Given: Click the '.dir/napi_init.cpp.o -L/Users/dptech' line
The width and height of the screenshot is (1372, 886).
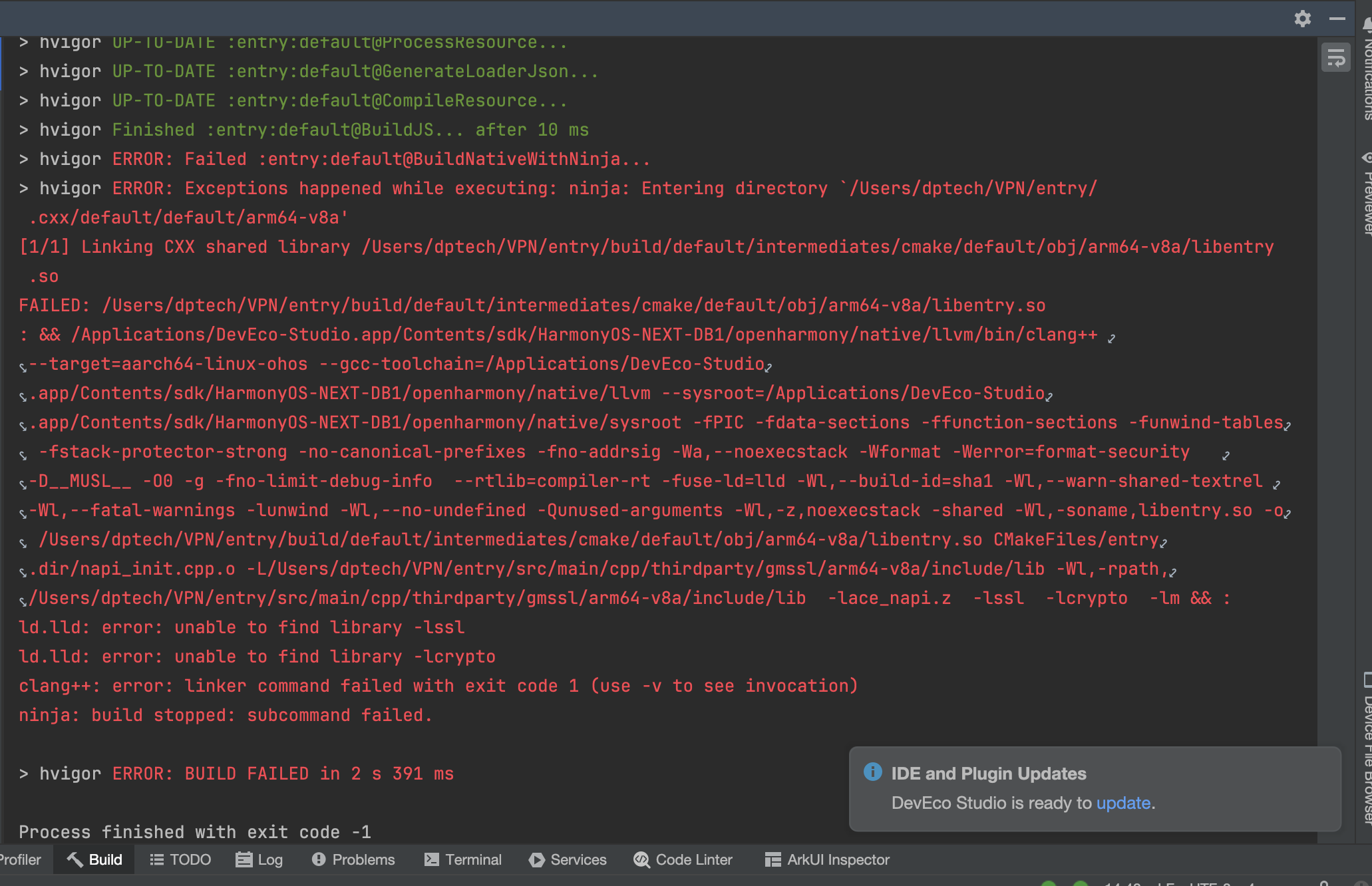Looking at the screenshot, I should click(598, 569).
